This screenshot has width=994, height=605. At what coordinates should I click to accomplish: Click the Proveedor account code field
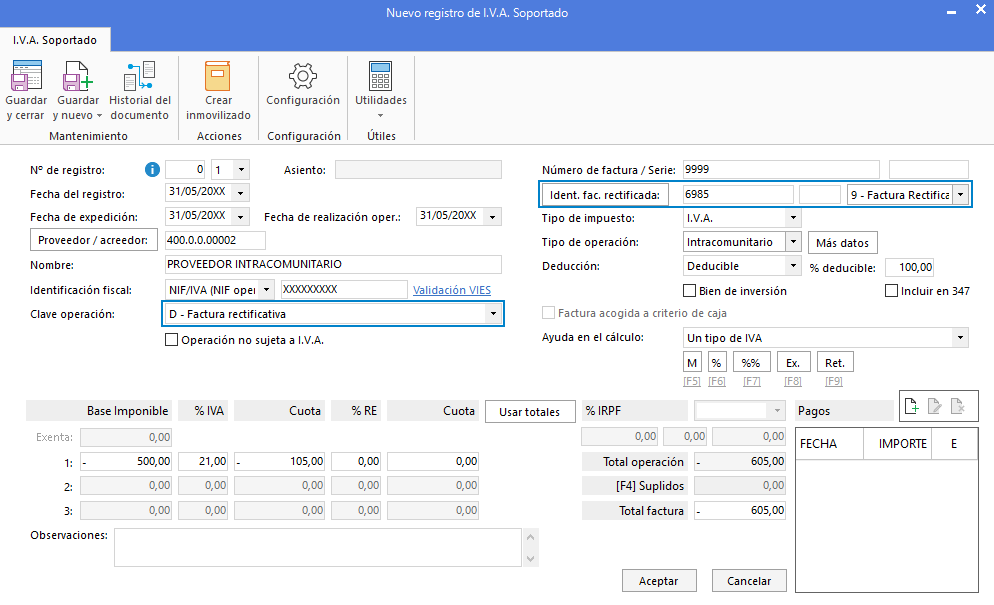click(215, 240)
